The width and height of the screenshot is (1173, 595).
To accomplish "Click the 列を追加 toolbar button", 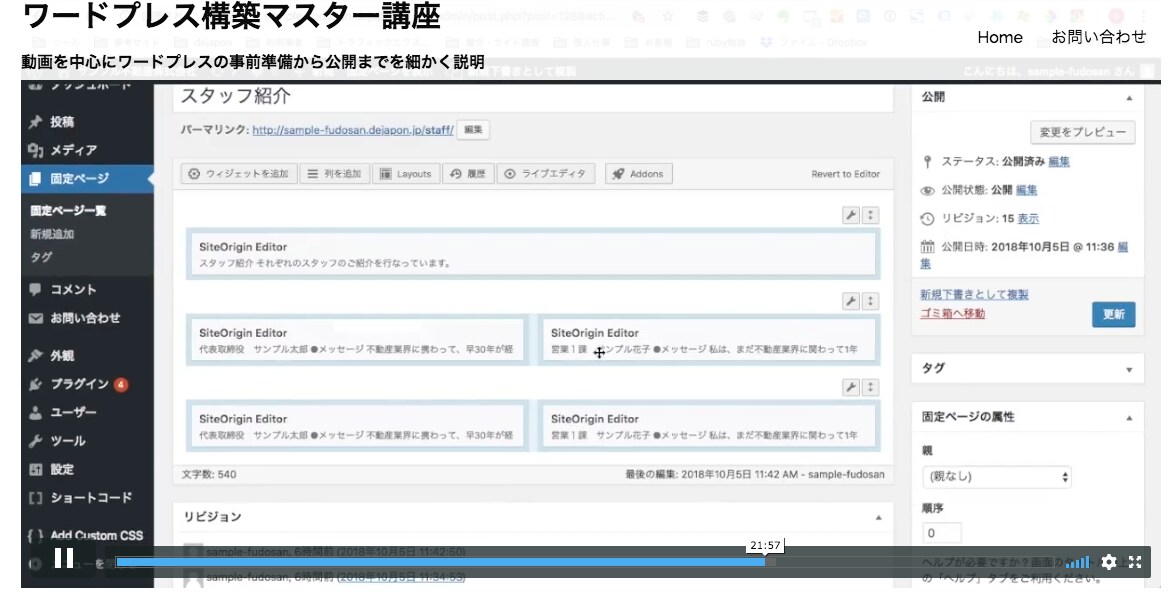I will point(335,174).
